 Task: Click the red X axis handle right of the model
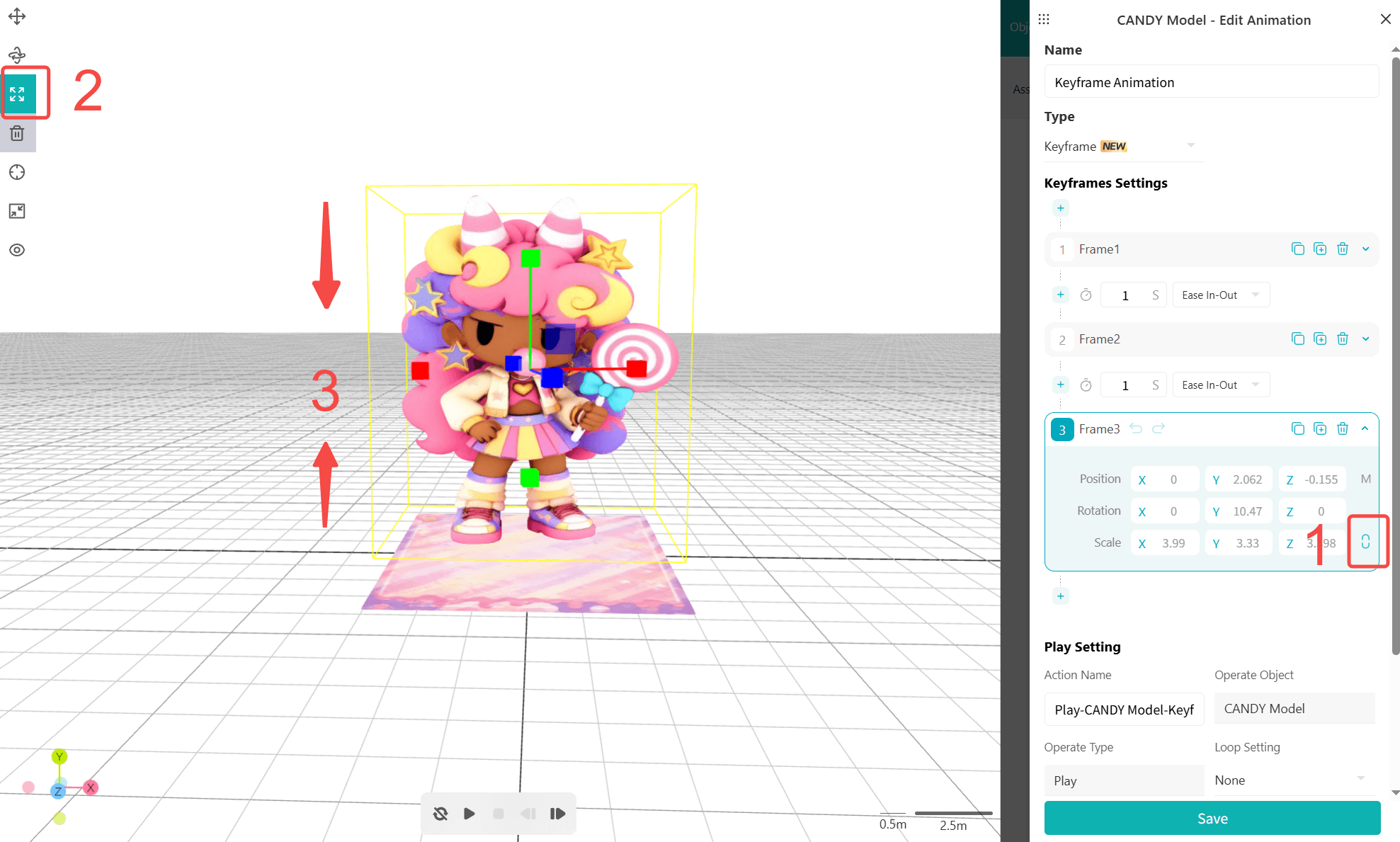click(637, 368)
